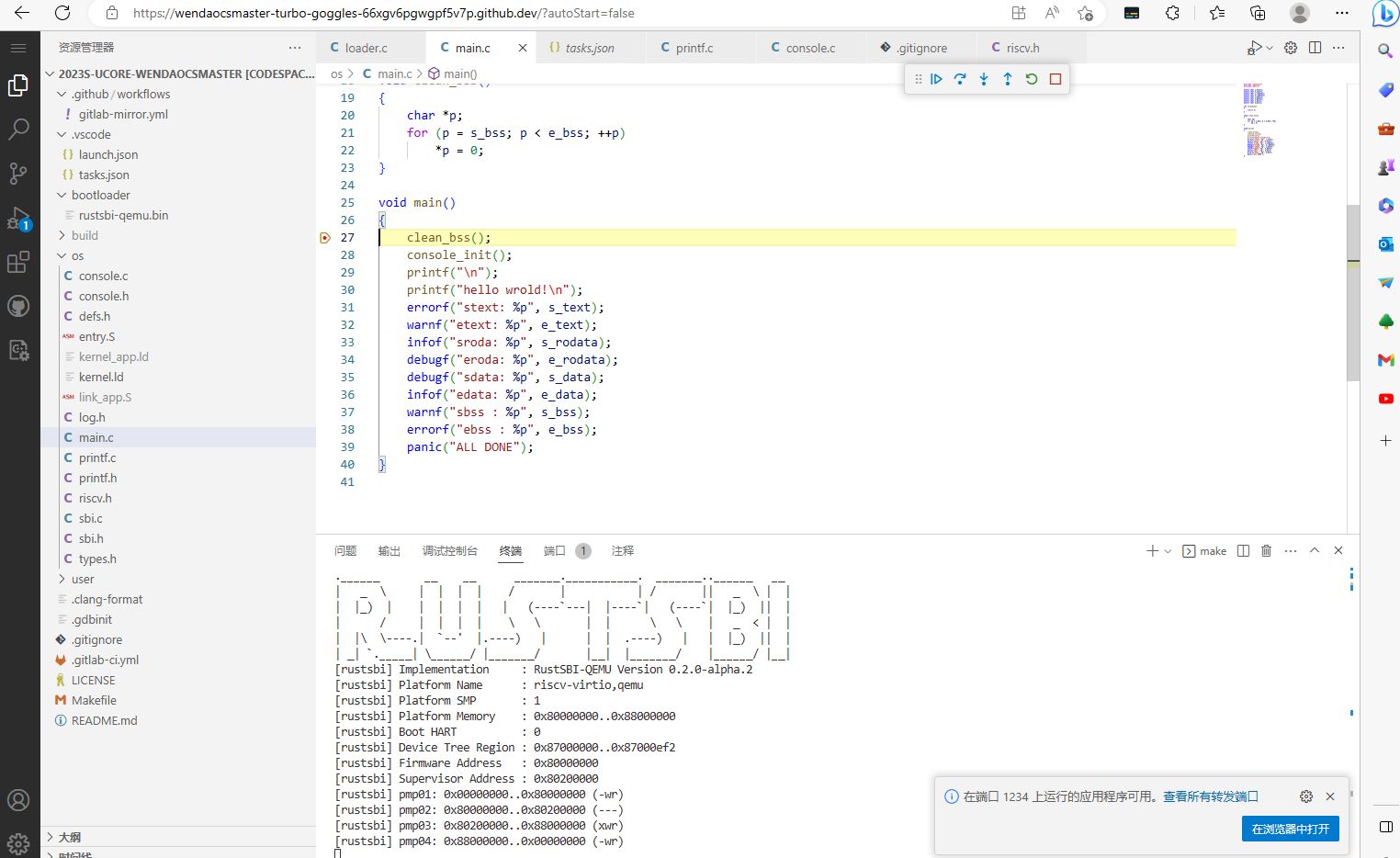
Task: Open the run or debug dropdown arrow
Action: coord(1270,48)
